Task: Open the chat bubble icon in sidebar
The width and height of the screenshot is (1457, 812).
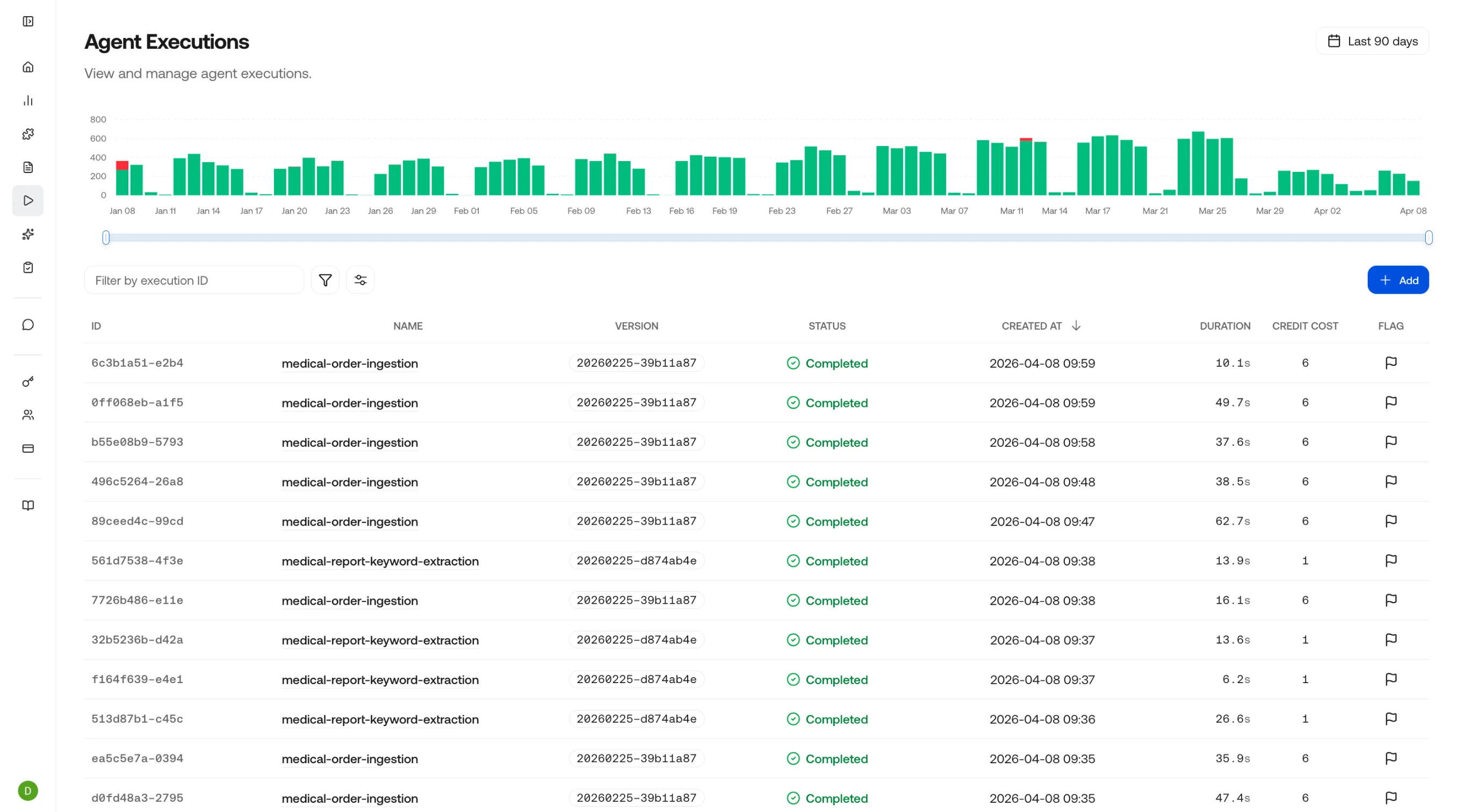Action: tap(28, 324)
